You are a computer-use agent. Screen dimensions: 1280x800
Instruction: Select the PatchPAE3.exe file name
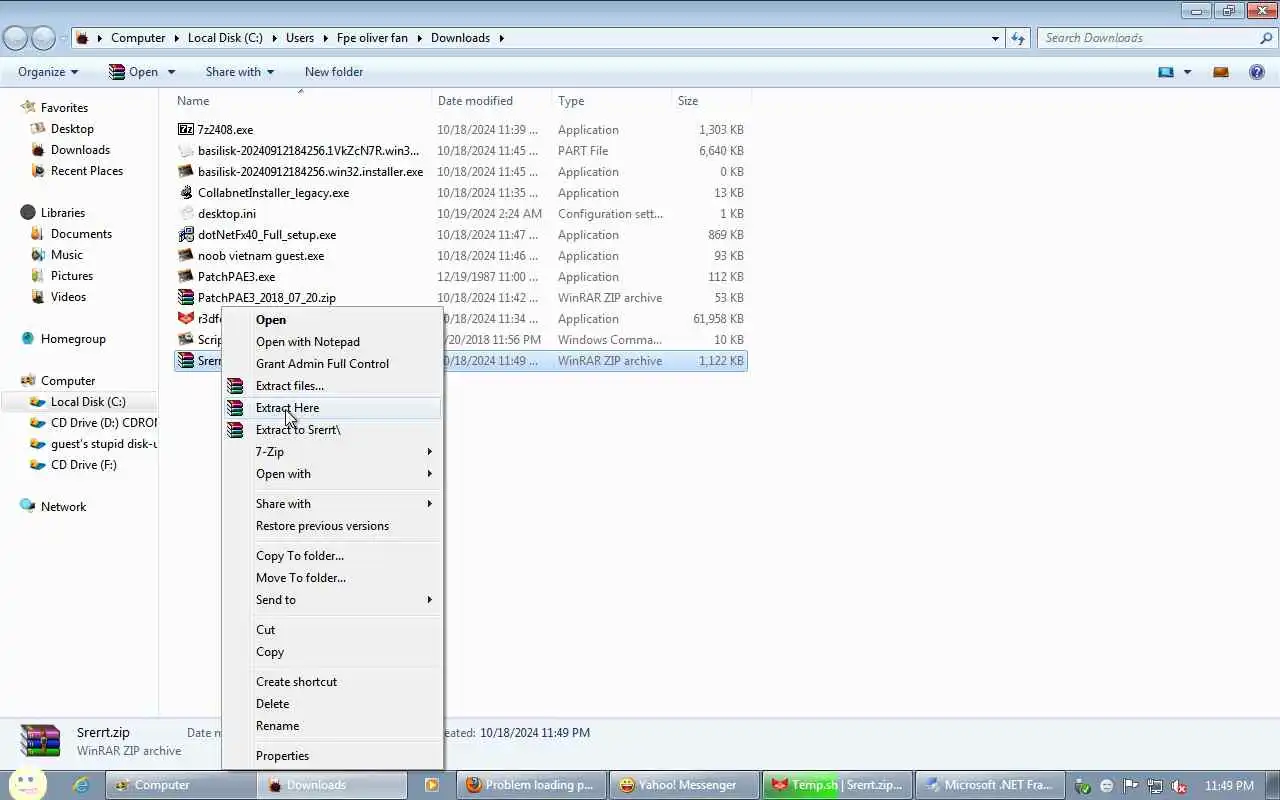(x=236, y=277)
